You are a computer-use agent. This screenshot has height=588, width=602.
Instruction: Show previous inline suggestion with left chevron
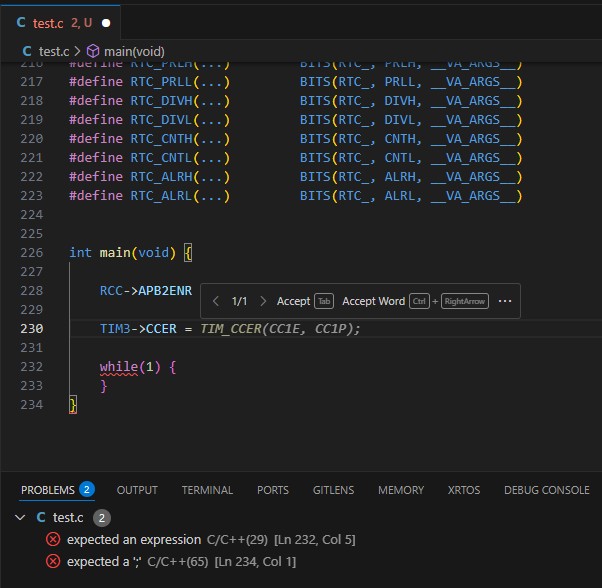(x=215, y=301)
